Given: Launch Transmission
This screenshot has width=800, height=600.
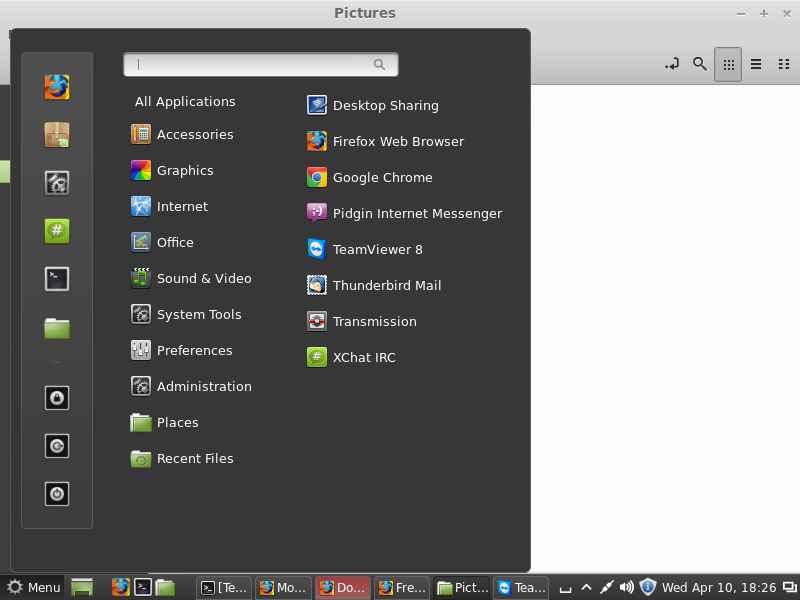Looking at the screenshot, I should point(362,321).
